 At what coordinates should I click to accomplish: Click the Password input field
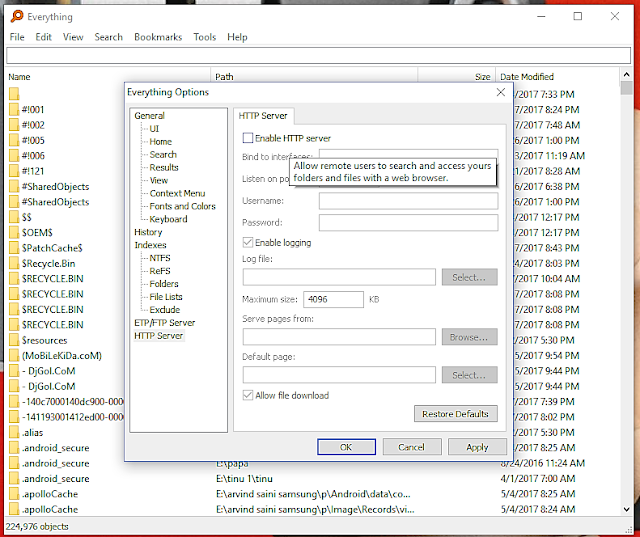point(408,222)
